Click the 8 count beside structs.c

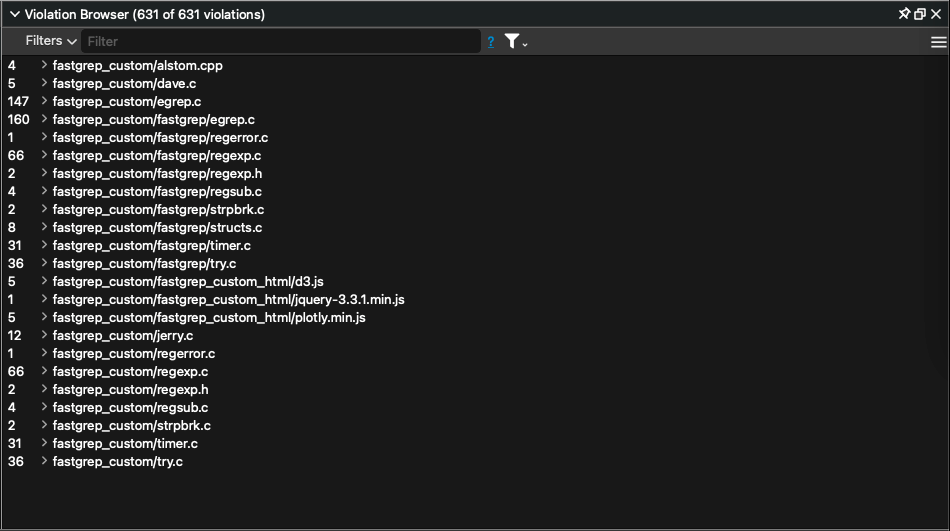pyautogui.click(x=12, y=227)
